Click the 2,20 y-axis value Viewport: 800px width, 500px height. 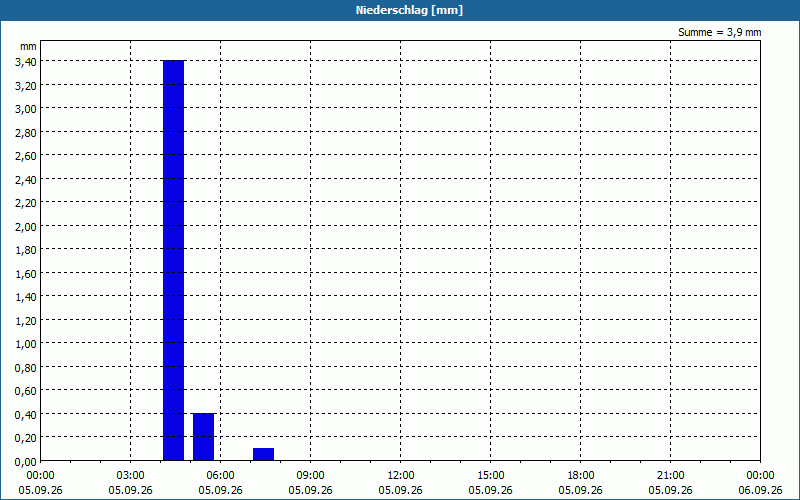click(x=26, y=203)
